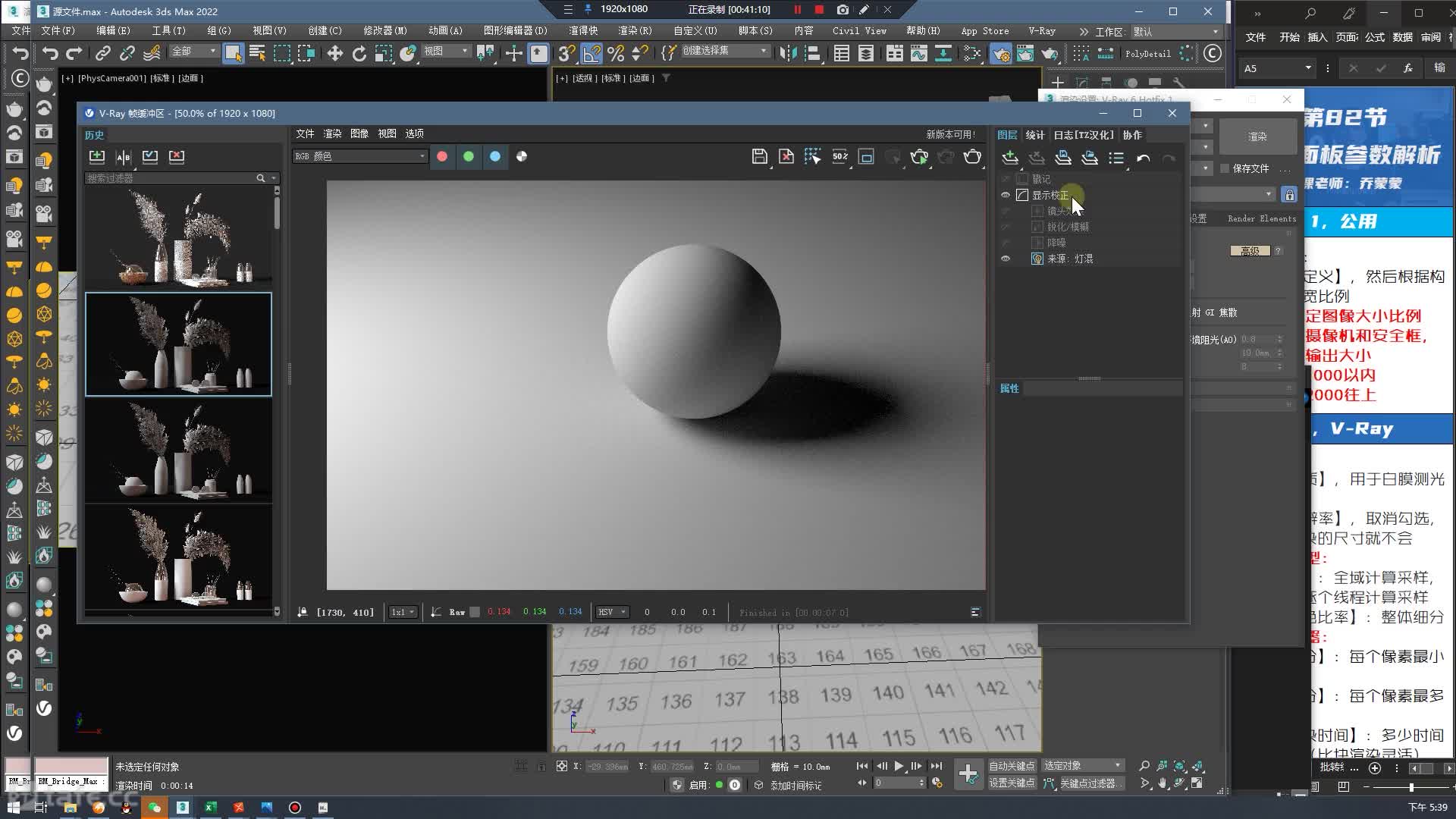Save the layer tree preset to file

1063,157
